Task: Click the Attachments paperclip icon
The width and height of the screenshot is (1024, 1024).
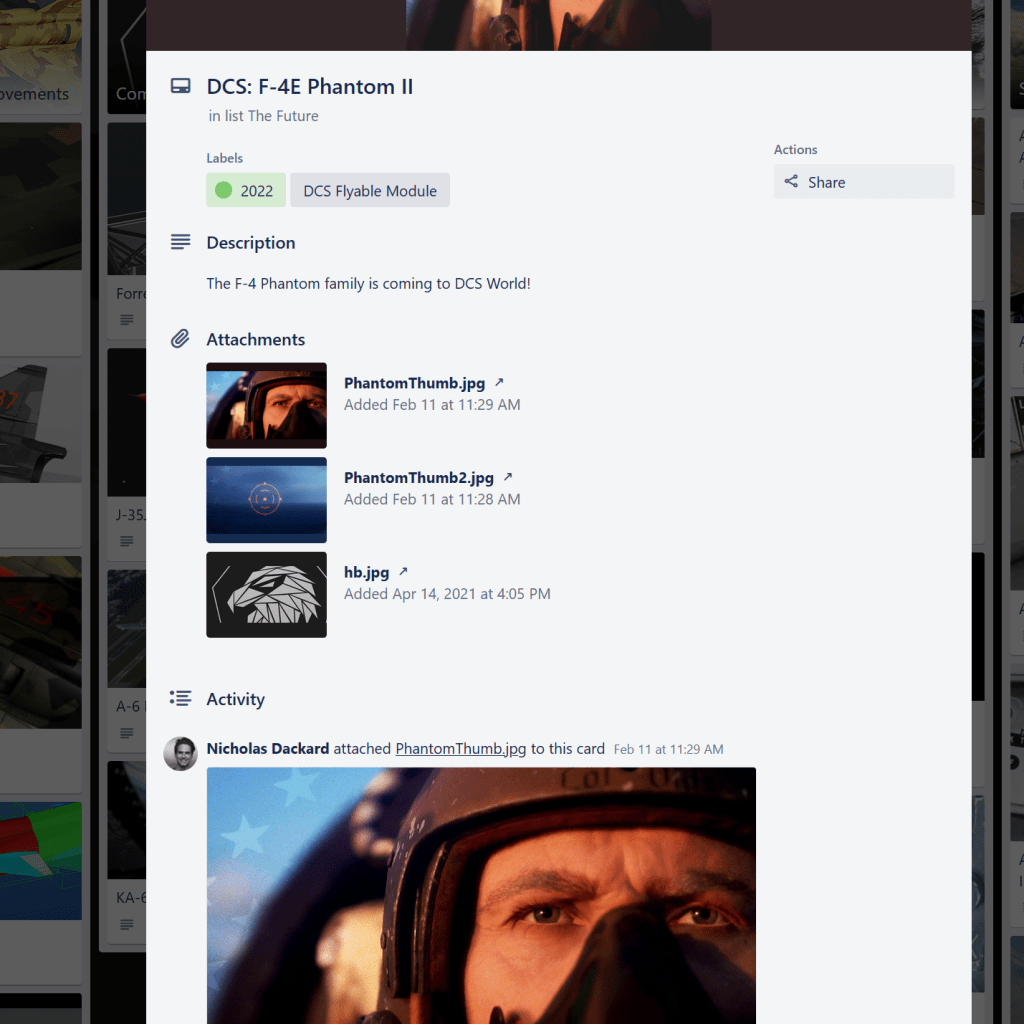Action: [180, 339]
